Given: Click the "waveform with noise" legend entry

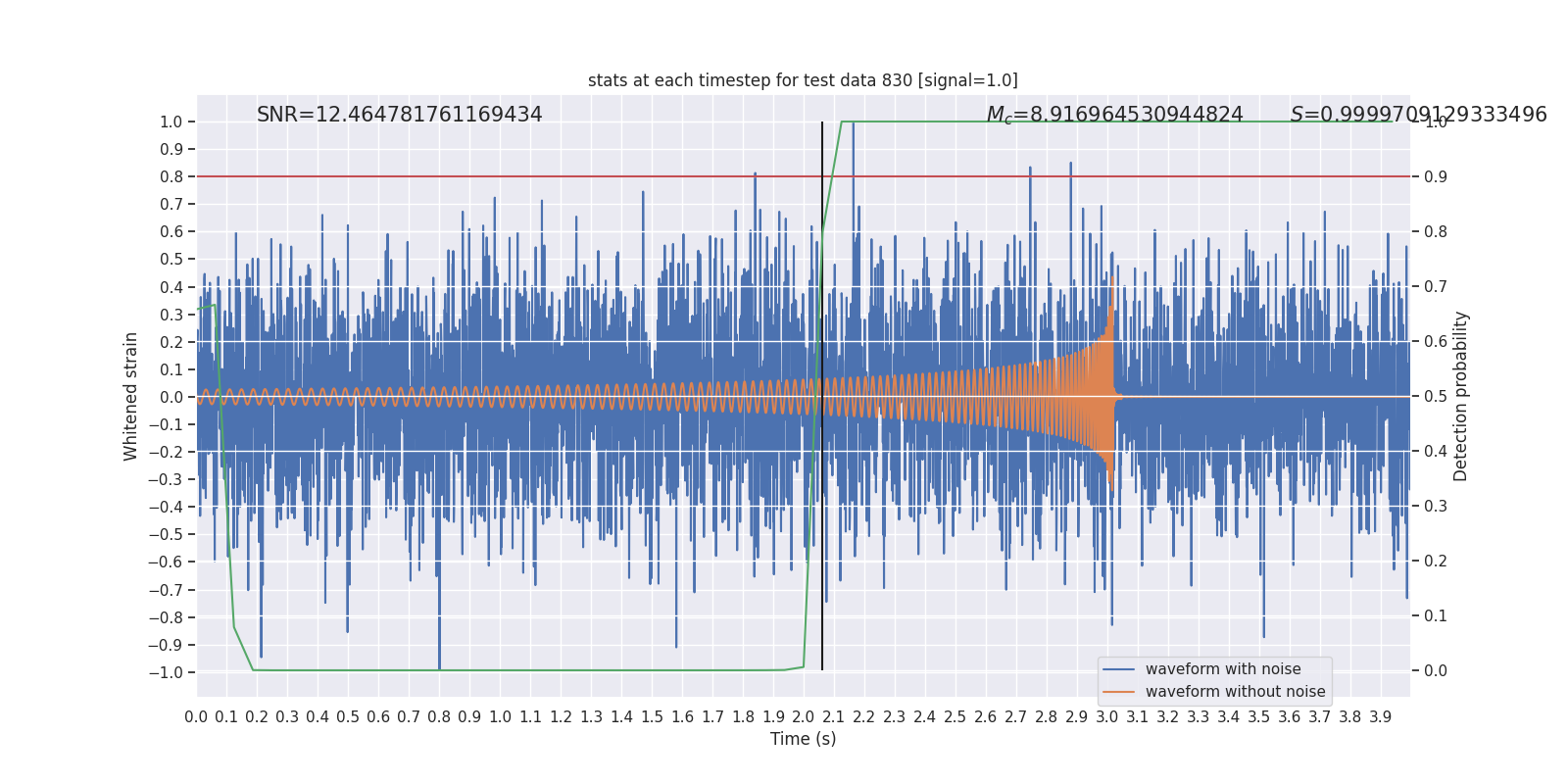Looking at the screenshot, I should pos(1223,669).
